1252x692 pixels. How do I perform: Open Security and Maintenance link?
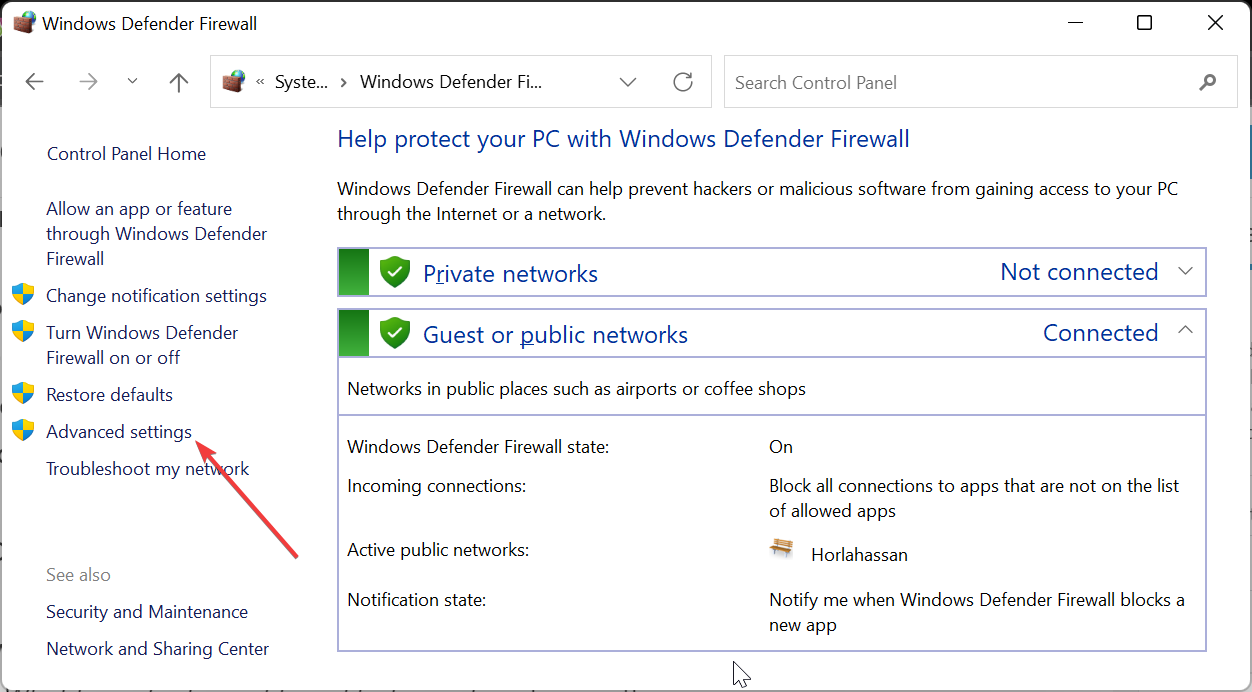(x=147, y=612)
